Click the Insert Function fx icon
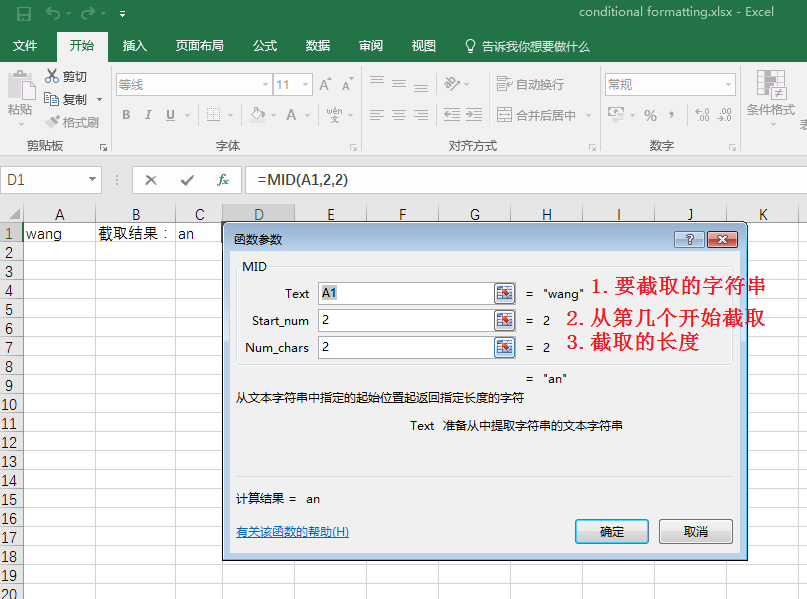The width and height of the screenshot is (807, 599). pos(223,180)
